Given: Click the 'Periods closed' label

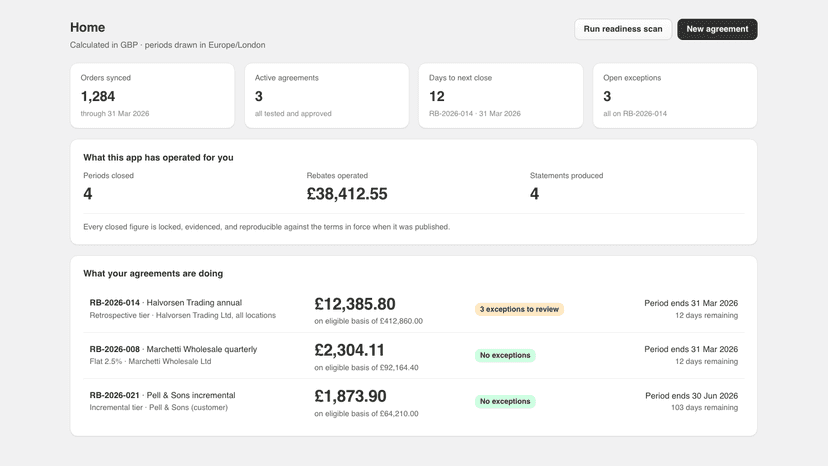Looking at the screenshot, I should (108, 175).
